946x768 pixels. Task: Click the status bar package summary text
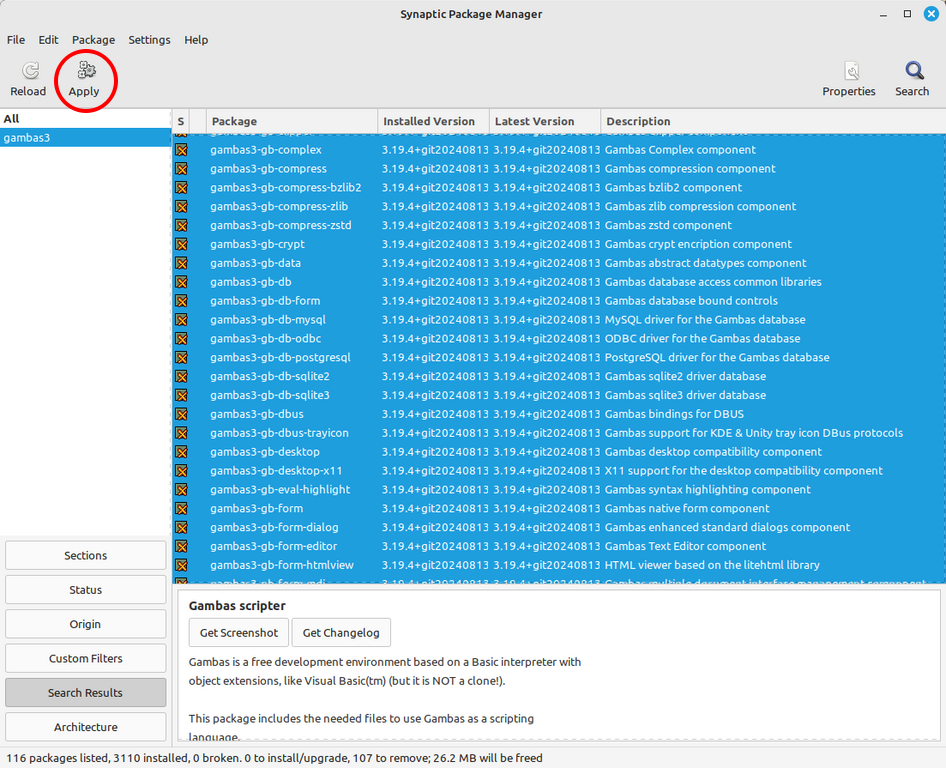coord(275,758)
